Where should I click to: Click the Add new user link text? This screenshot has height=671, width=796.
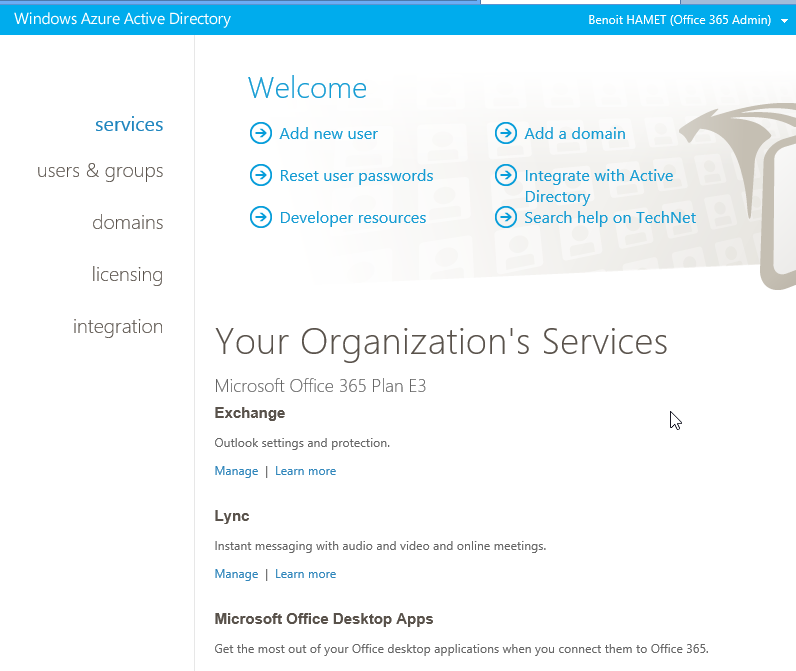328,134
